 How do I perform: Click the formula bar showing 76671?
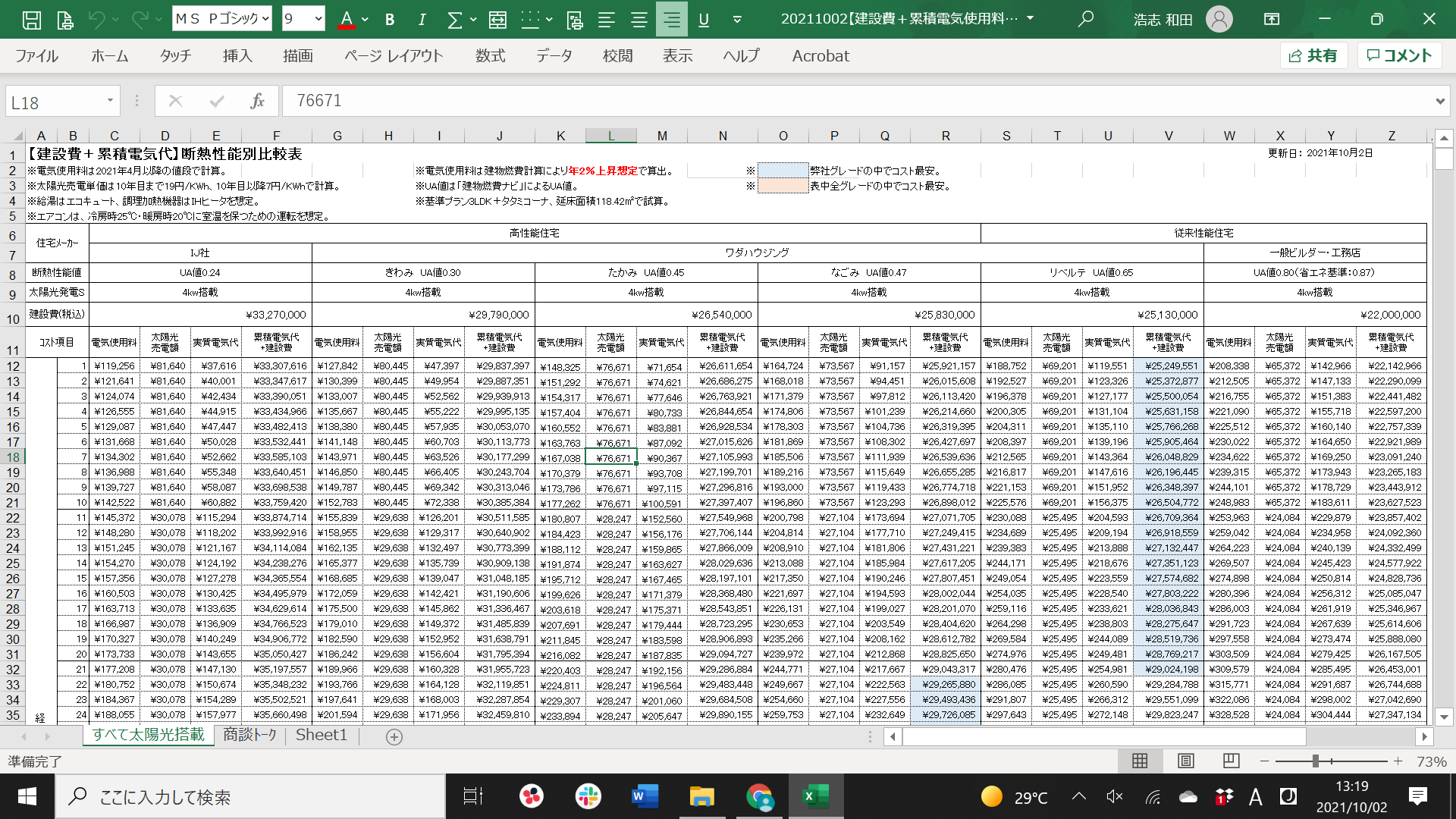point(857,101)
